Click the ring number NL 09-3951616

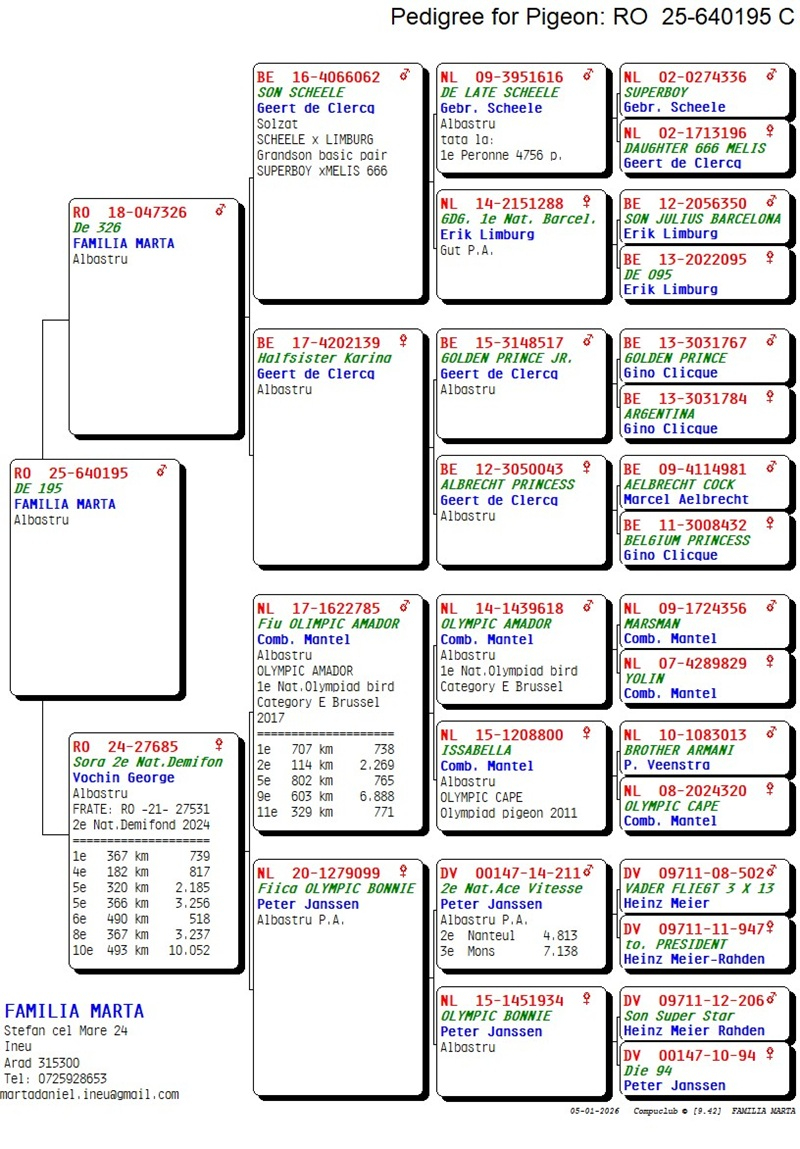502,77
